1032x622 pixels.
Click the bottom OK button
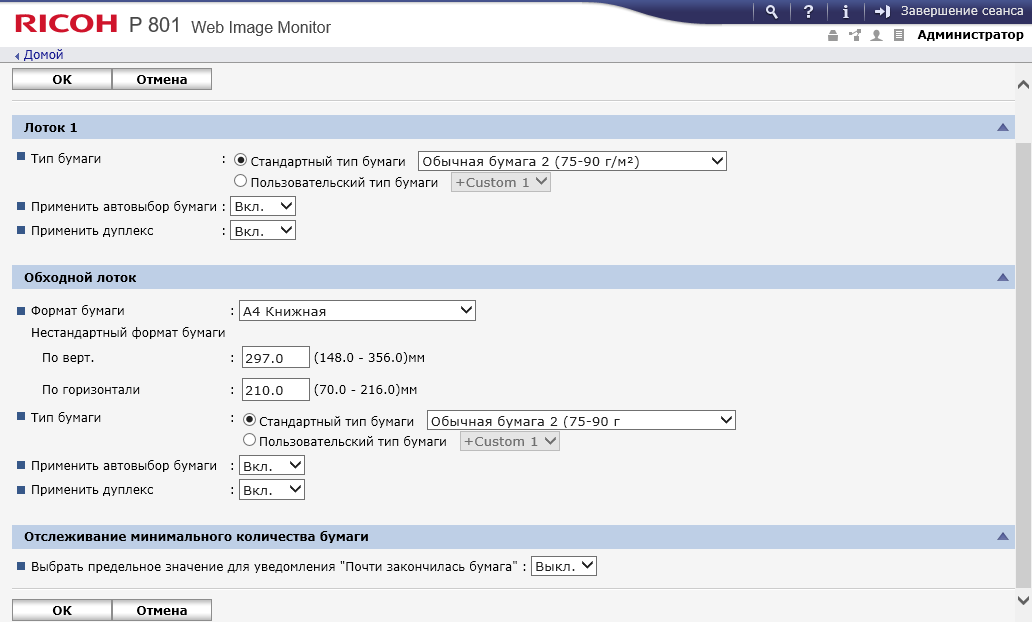click(62, 610)
